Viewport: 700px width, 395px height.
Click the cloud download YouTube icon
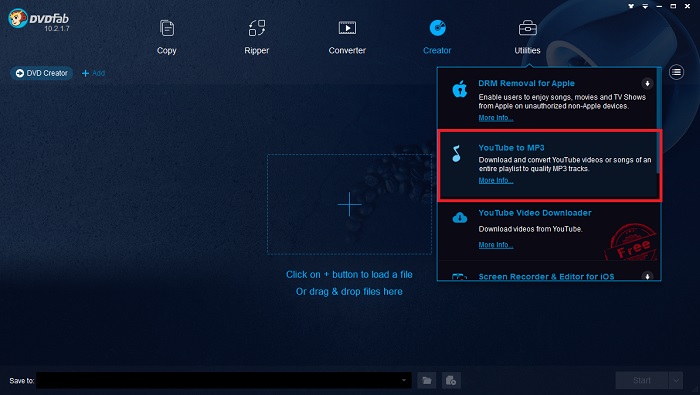(x=459, y=218)
